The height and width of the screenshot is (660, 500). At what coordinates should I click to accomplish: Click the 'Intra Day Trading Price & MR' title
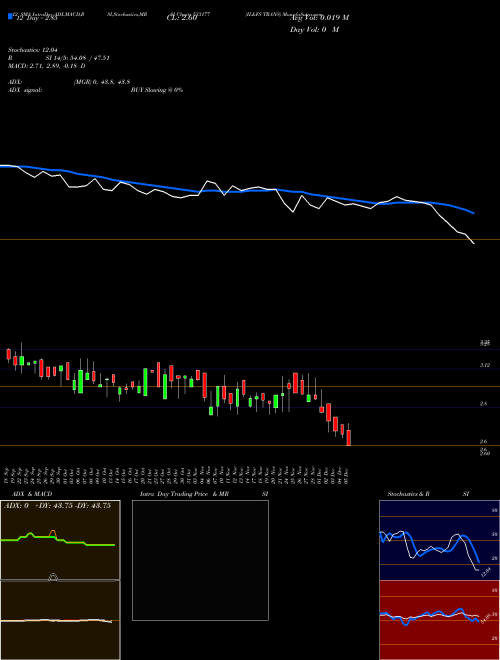pos(185,494)
